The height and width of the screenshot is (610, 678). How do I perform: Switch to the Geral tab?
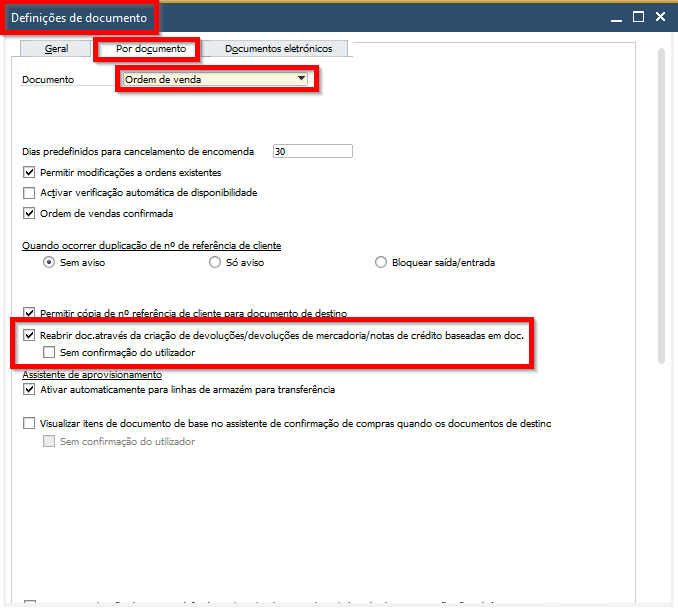pos(57,48)
